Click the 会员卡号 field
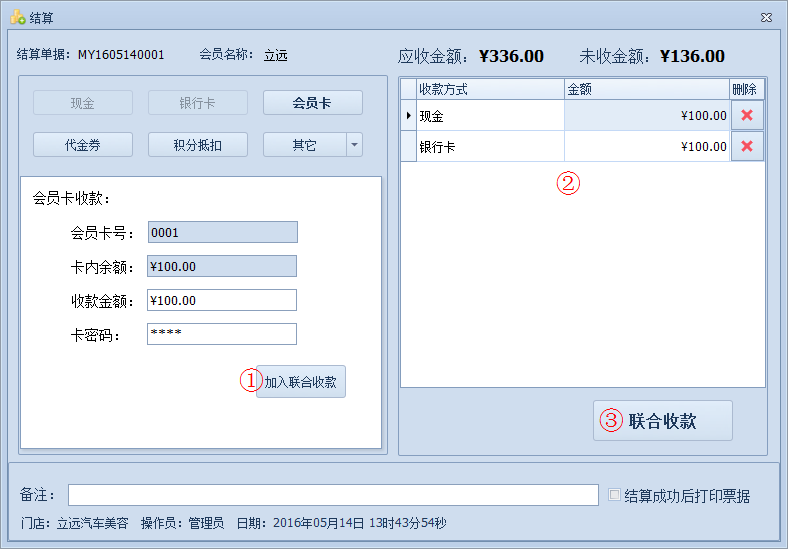The image size is (788, 549). pos(221,233)
